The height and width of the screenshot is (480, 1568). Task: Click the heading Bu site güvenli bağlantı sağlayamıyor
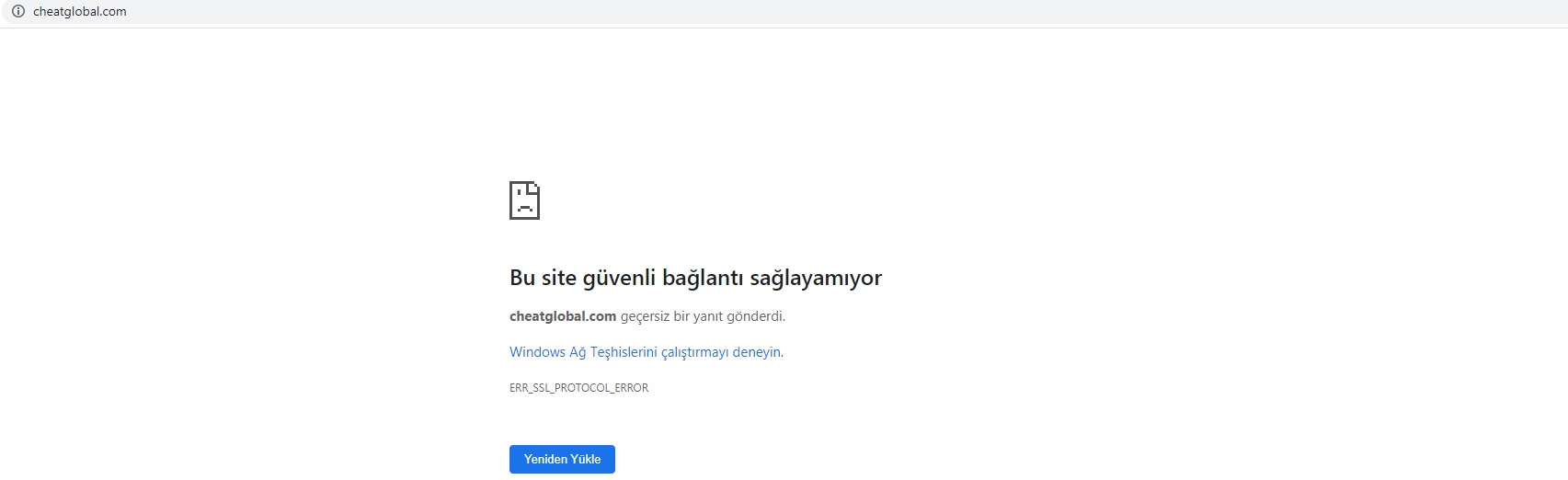pyautogui.click(x=695, y=278)
